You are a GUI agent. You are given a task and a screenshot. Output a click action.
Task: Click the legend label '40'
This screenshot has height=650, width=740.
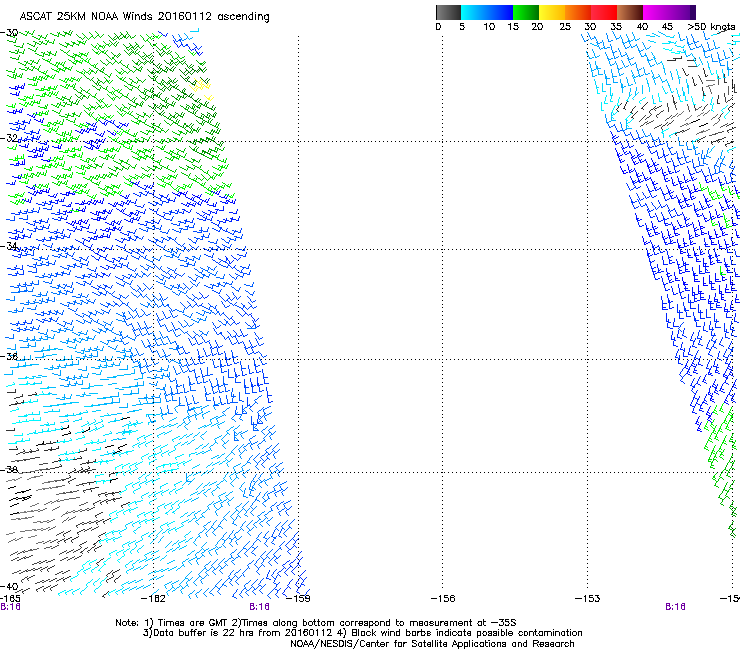(642, 27)
